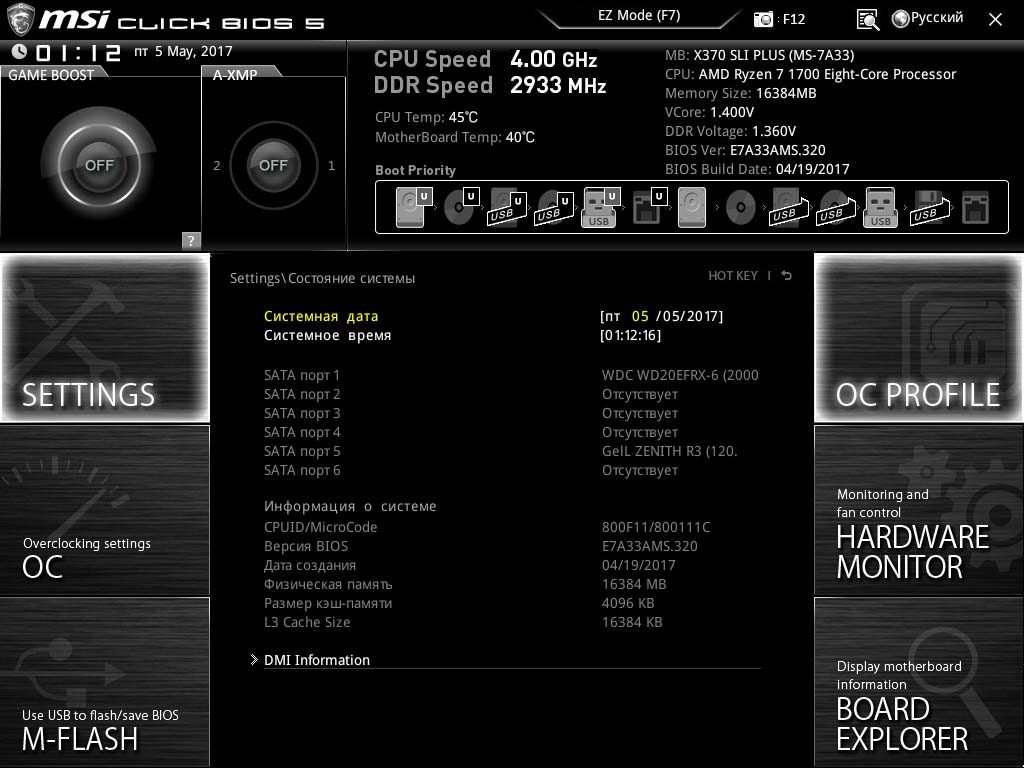The height and width of the screenshot is (768, 1024).
Task: Click the legacy network boot icon
Action: point(975,207)
